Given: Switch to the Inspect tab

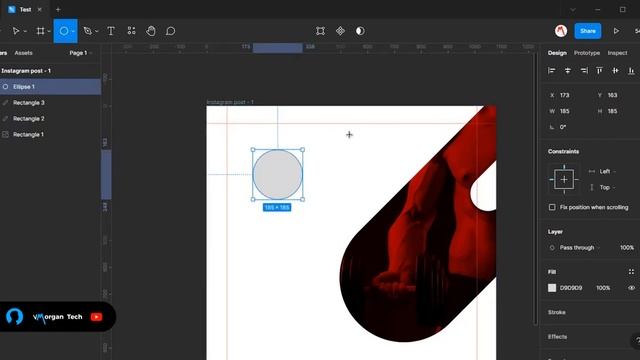Looking at the screenshot, I should [x=617, y=53].
